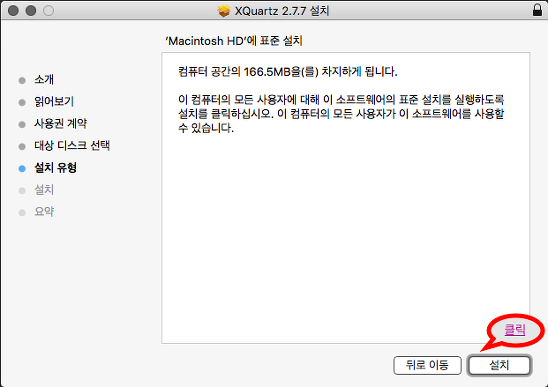Click the blue bullet beside 설치 유형
The height and width of the screenshot is (387, 548).
[x=22, y=169]
